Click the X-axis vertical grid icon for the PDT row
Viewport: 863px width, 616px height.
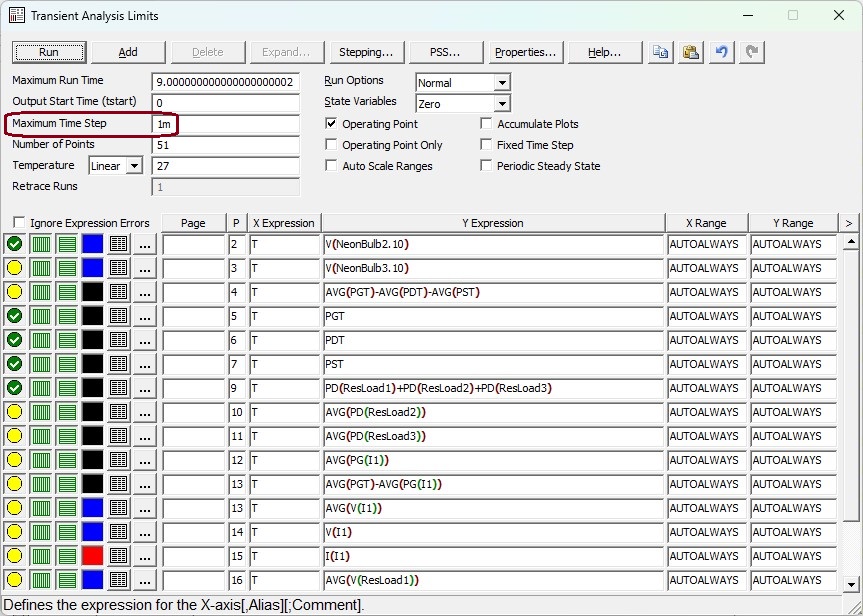pyautogui.click(x=41, y=340)
